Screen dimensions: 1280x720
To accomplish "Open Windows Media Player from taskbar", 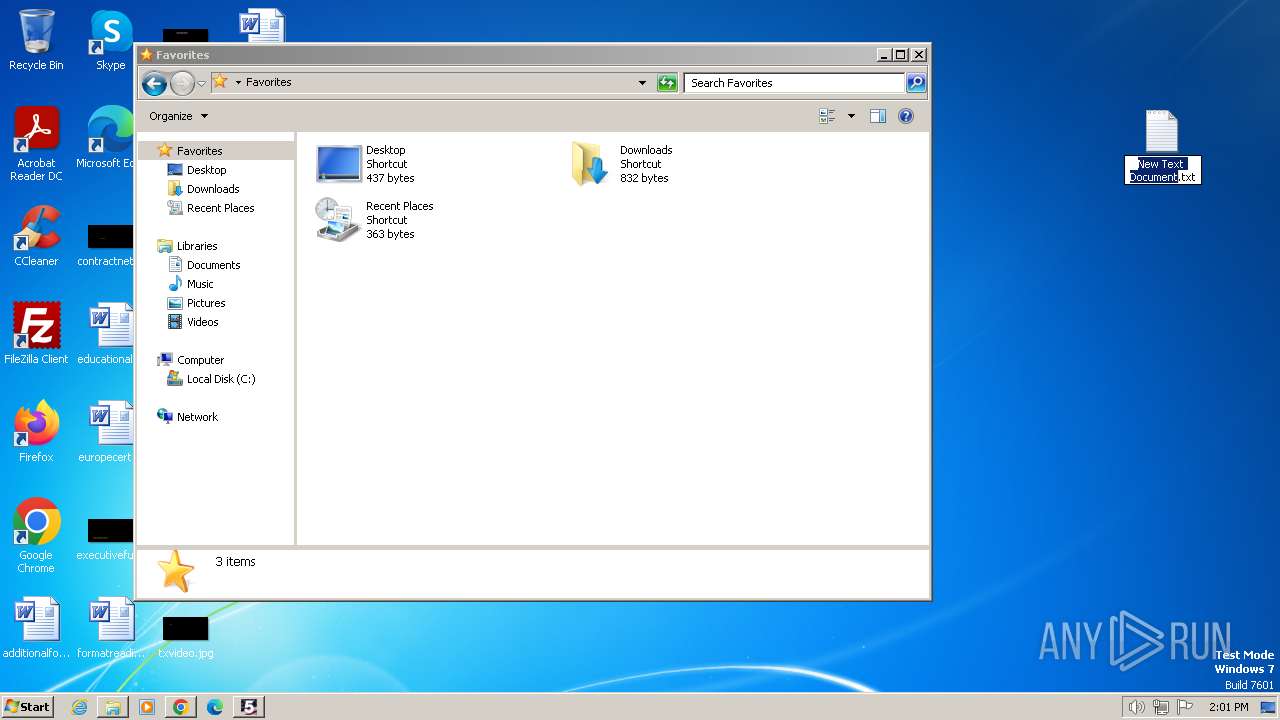I will pyautogui.click(x=147, y=707).
